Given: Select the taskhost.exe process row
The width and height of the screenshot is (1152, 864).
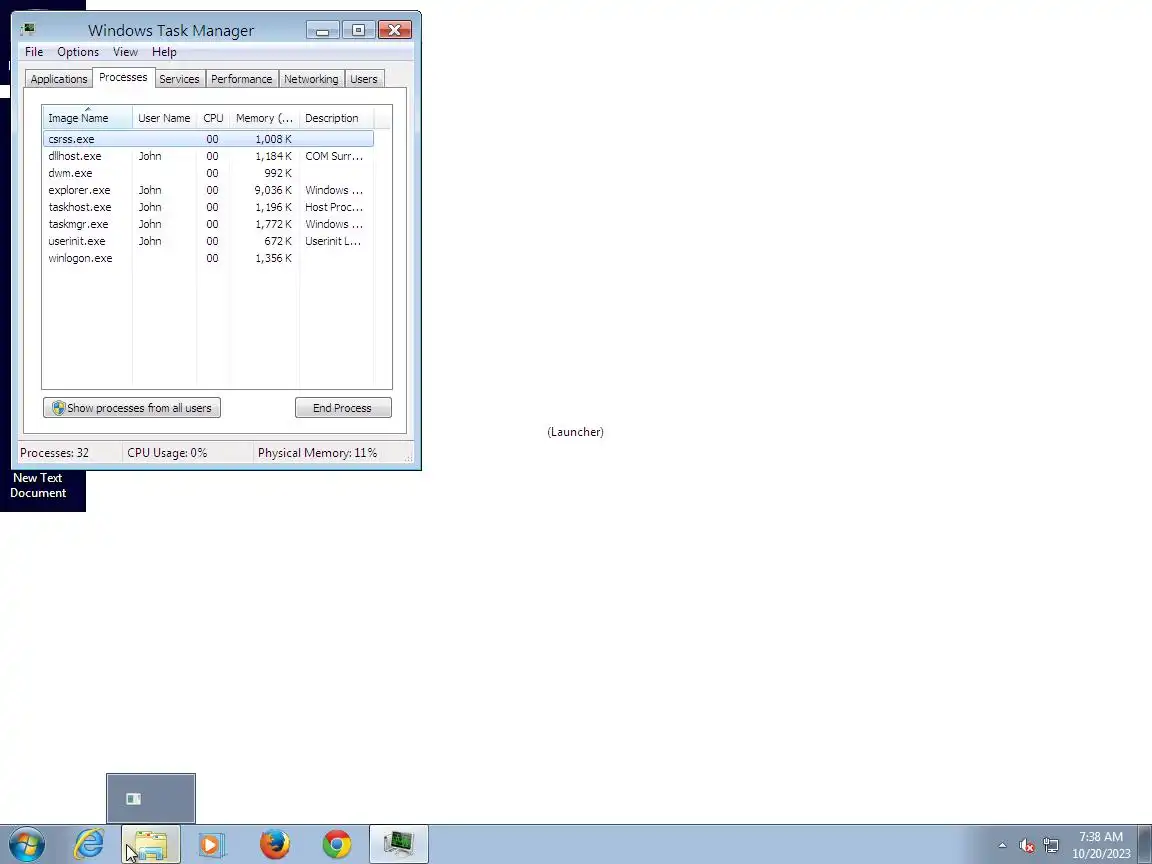Looking at the screenshot, I should (x=208, y=206).
